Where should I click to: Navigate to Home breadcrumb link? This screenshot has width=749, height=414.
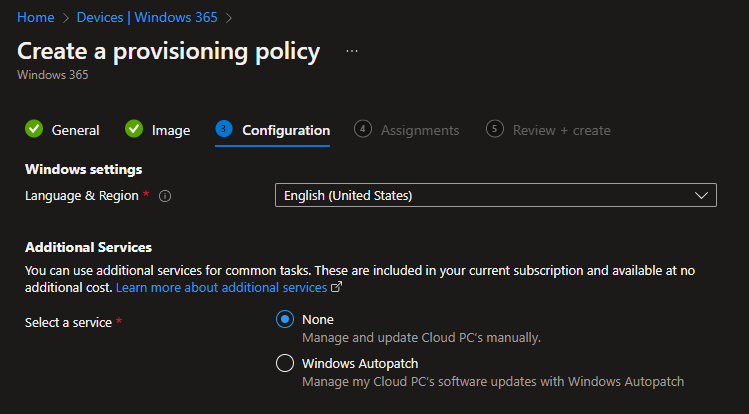tap(36, 17)
